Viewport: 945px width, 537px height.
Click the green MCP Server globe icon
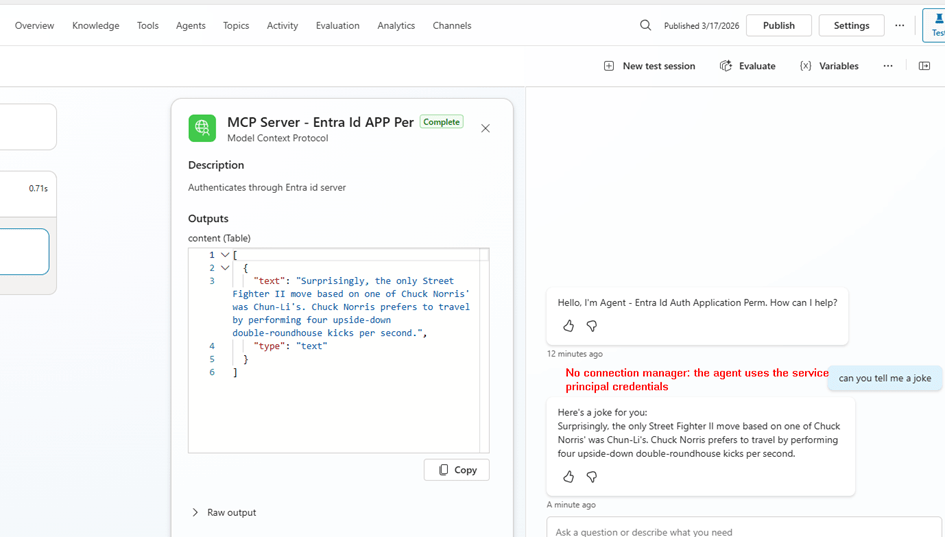[x=202, y=128]
